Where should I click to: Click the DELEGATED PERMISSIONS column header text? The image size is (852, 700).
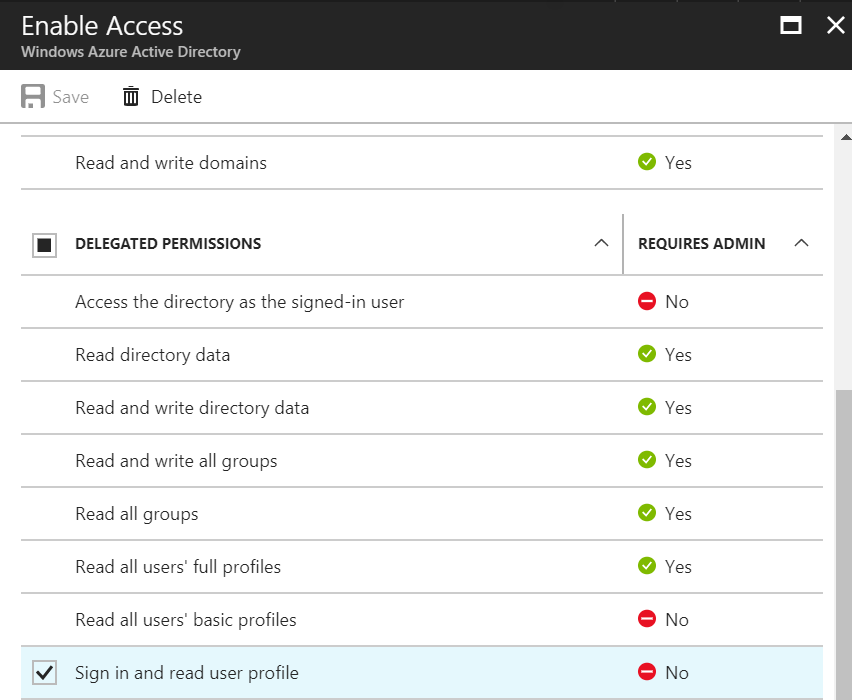[x=168, y=243]
